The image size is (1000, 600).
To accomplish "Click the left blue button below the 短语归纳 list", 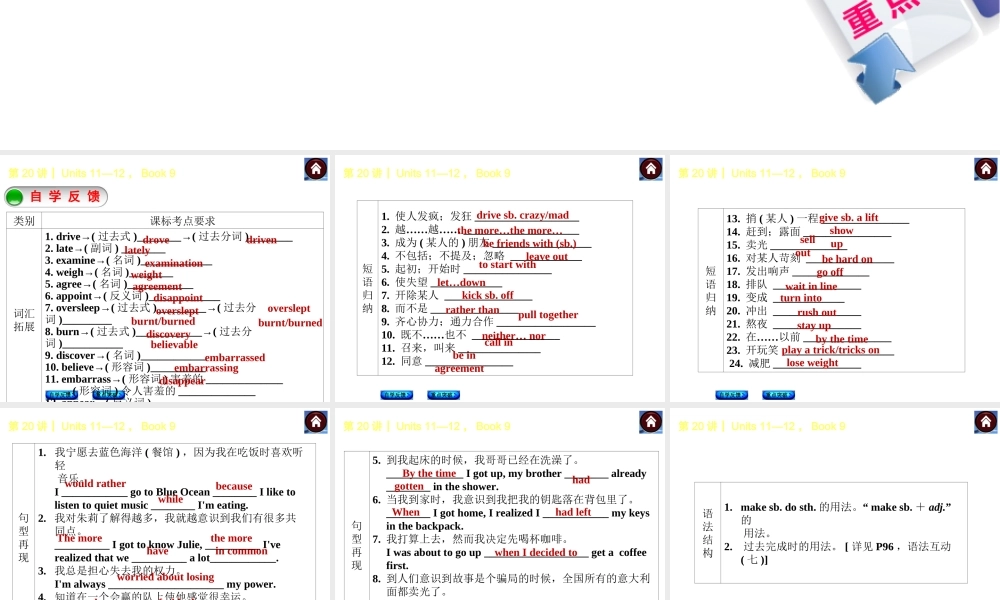I will (397, 395).
